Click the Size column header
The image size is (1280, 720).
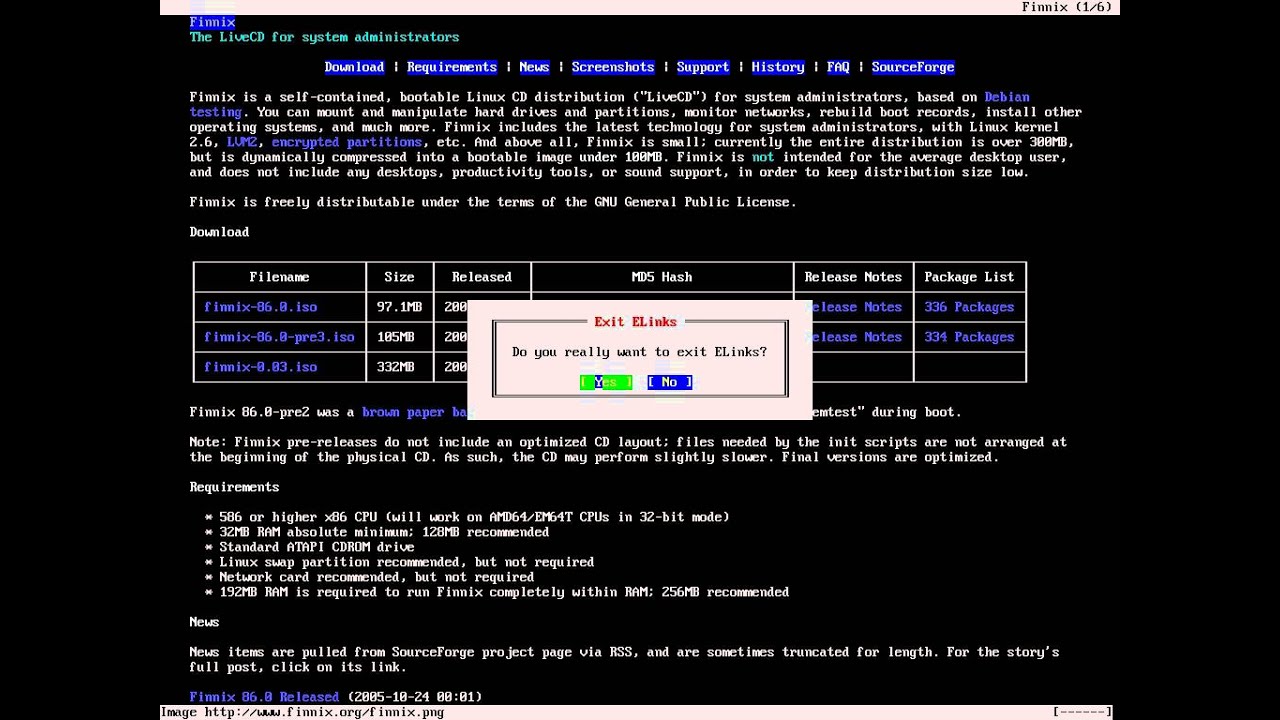(x=399, y=277)
